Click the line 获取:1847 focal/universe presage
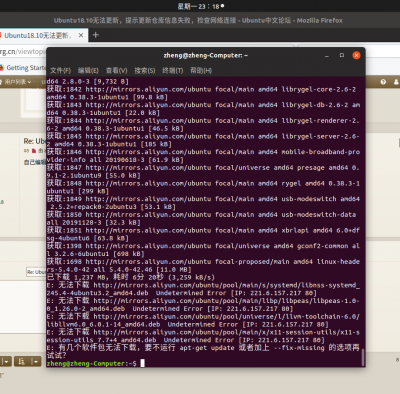Screen dimensions: 400x394 pos(203,172)
